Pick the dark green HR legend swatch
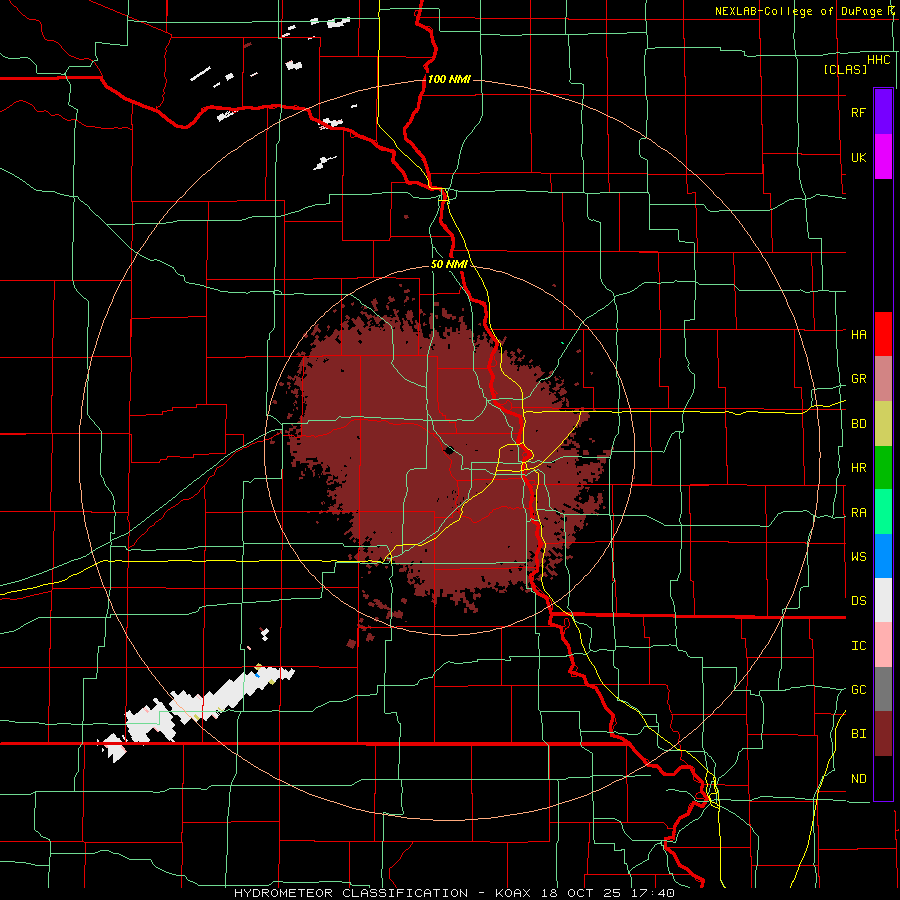900x900 pixels. (883, 468)
